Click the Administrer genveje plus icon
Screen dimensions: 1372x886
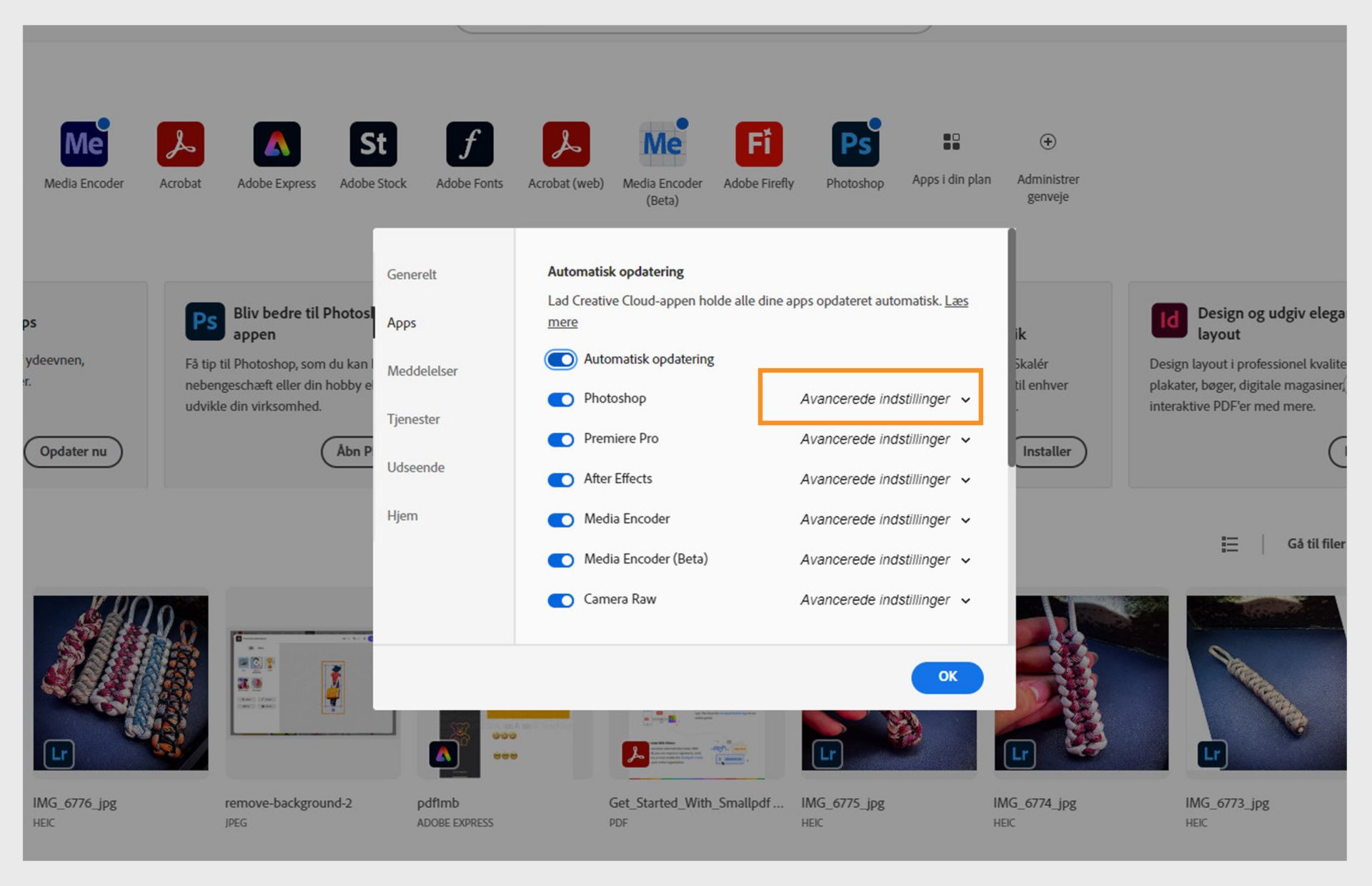coord(1048,141)
